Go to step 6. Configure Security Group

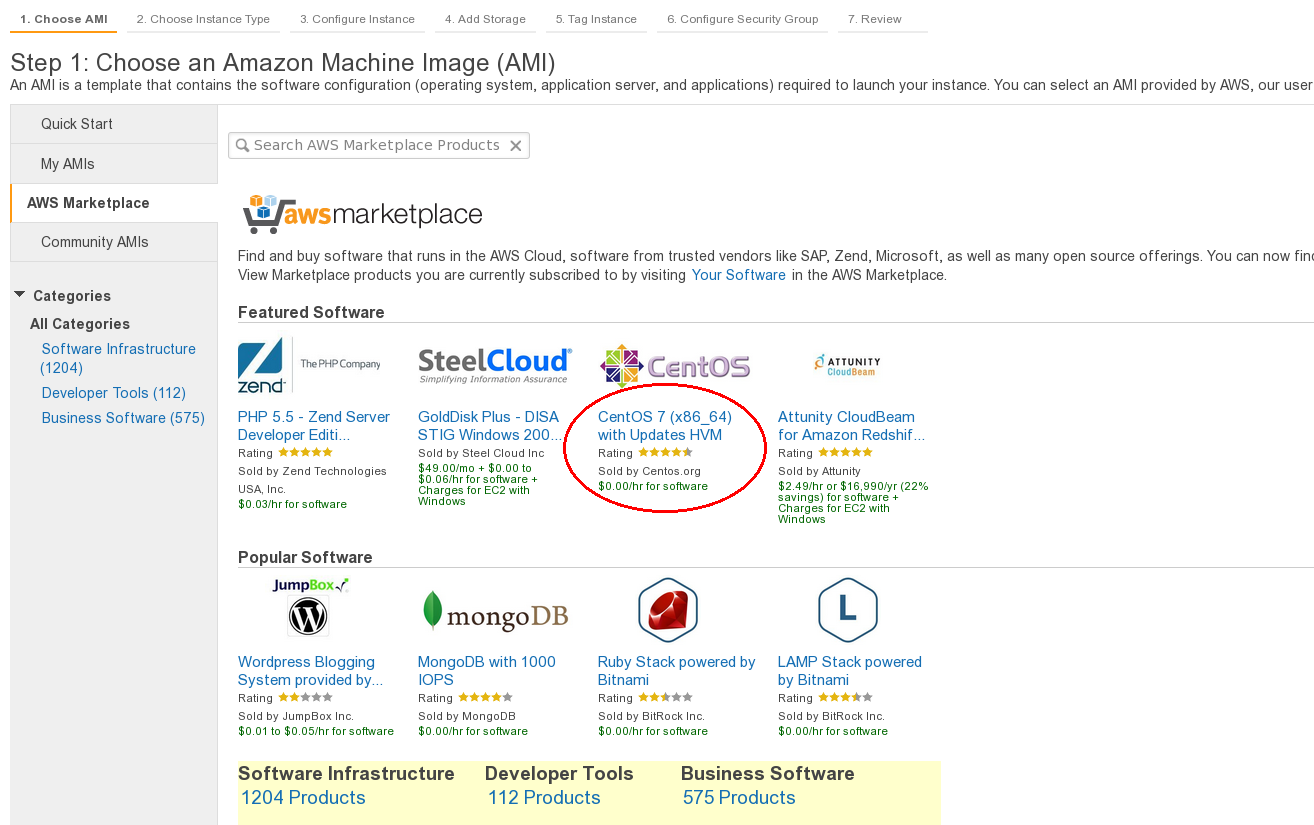tap(742, 19)
